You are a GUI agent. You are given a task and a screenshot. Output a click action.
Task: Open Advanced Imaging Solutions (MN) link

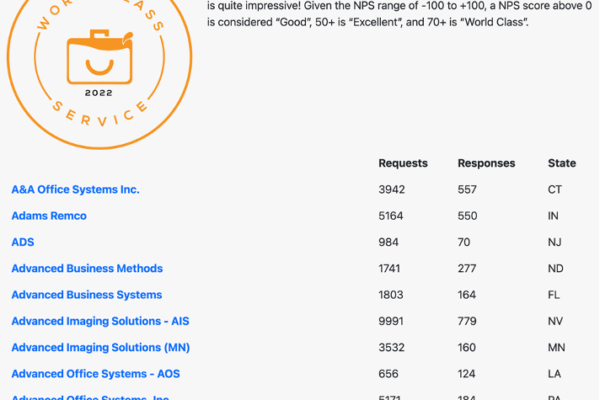(x=100, y=347)
